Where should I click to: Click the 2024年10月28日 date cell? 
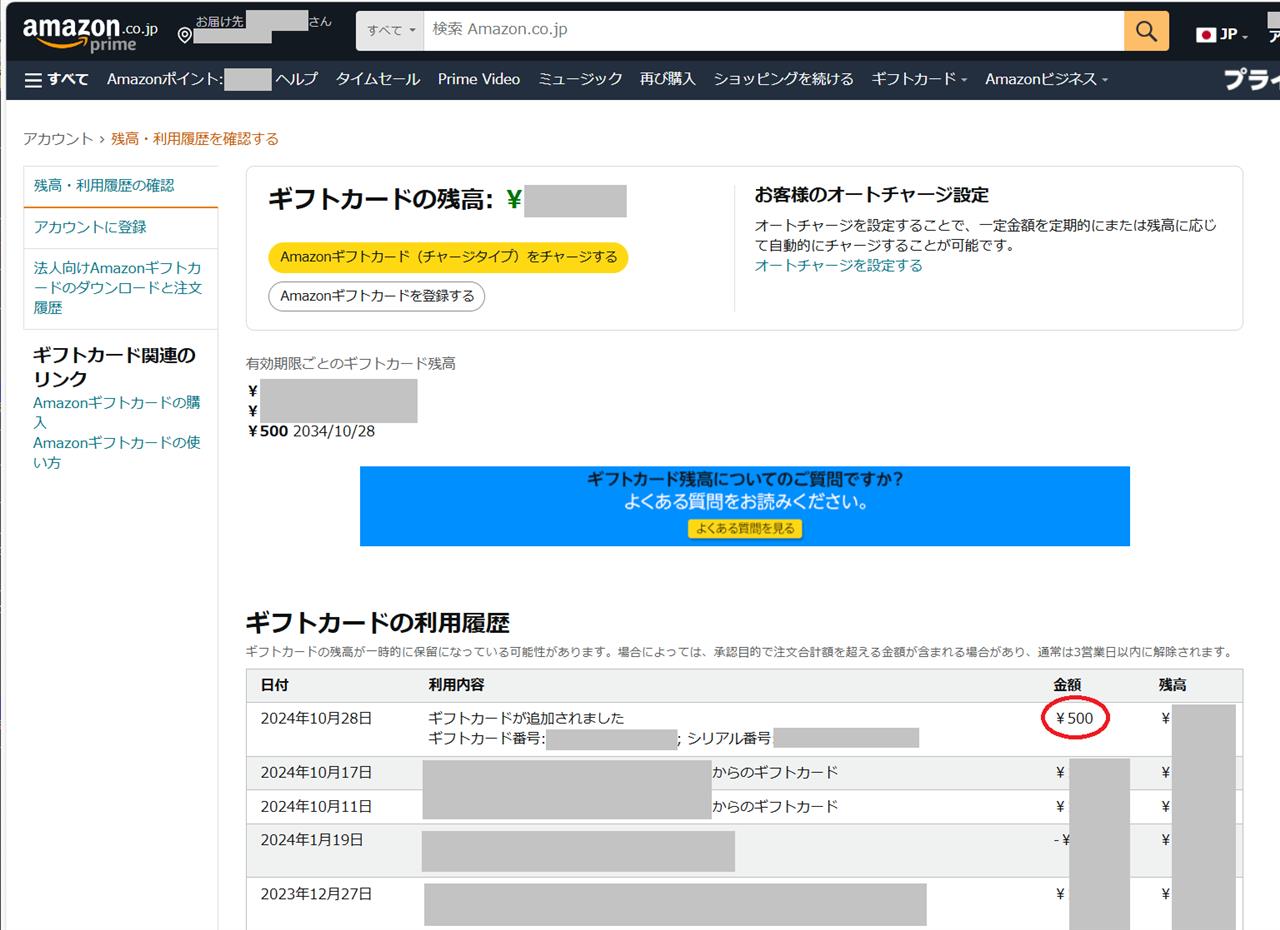pos(317,718)
